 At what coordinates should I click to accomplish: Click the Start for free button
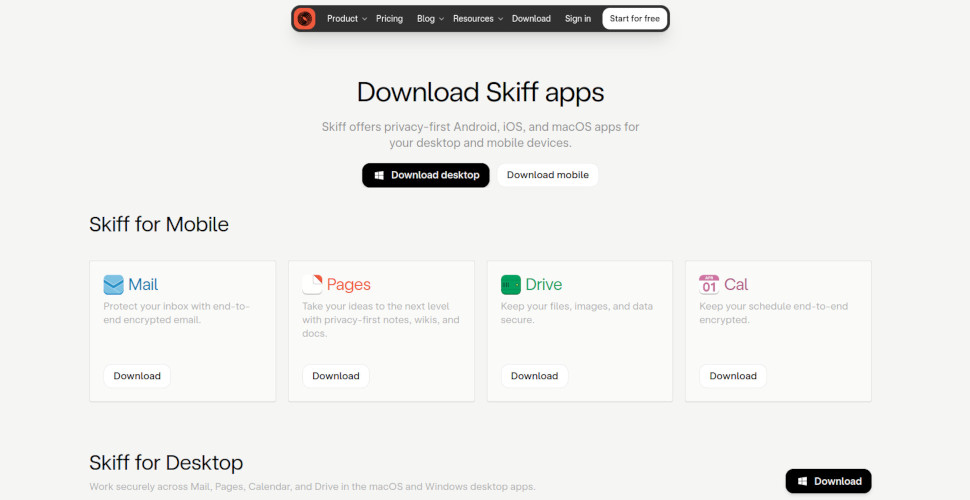point(635,19)
